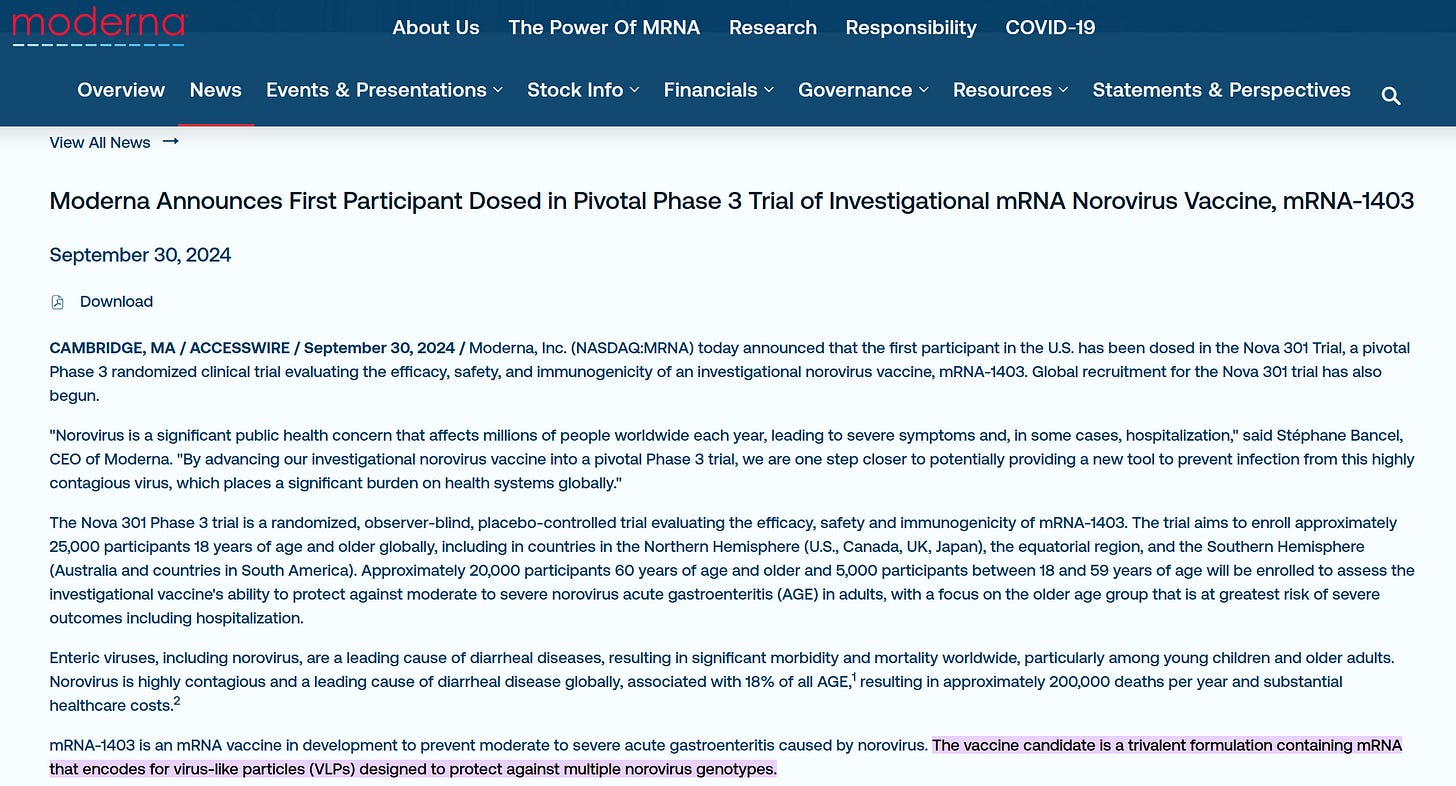1456x786 pixels.
Task: Click the Moderna logo
Action: 98,25
